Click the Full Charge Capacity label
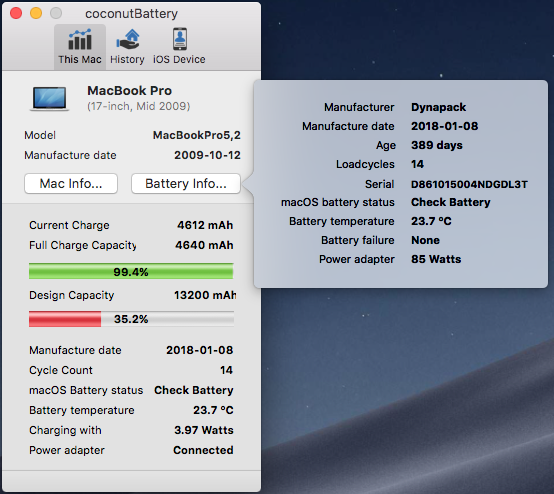554x494 pixels. coord(83,245)
